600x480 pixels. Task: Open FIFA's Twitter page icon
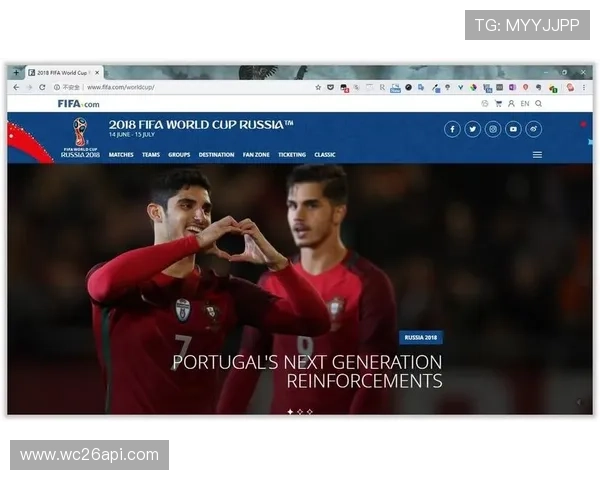point(473,129)
